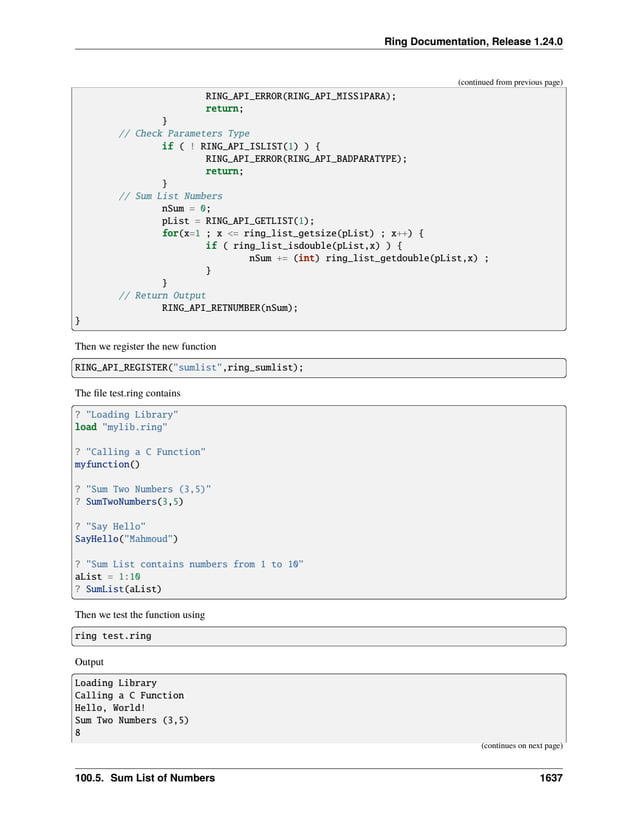Click the line with "nSum += (int) ring_list_getdouble"
This screenshot has height=825, width=638.
point(369,258)
